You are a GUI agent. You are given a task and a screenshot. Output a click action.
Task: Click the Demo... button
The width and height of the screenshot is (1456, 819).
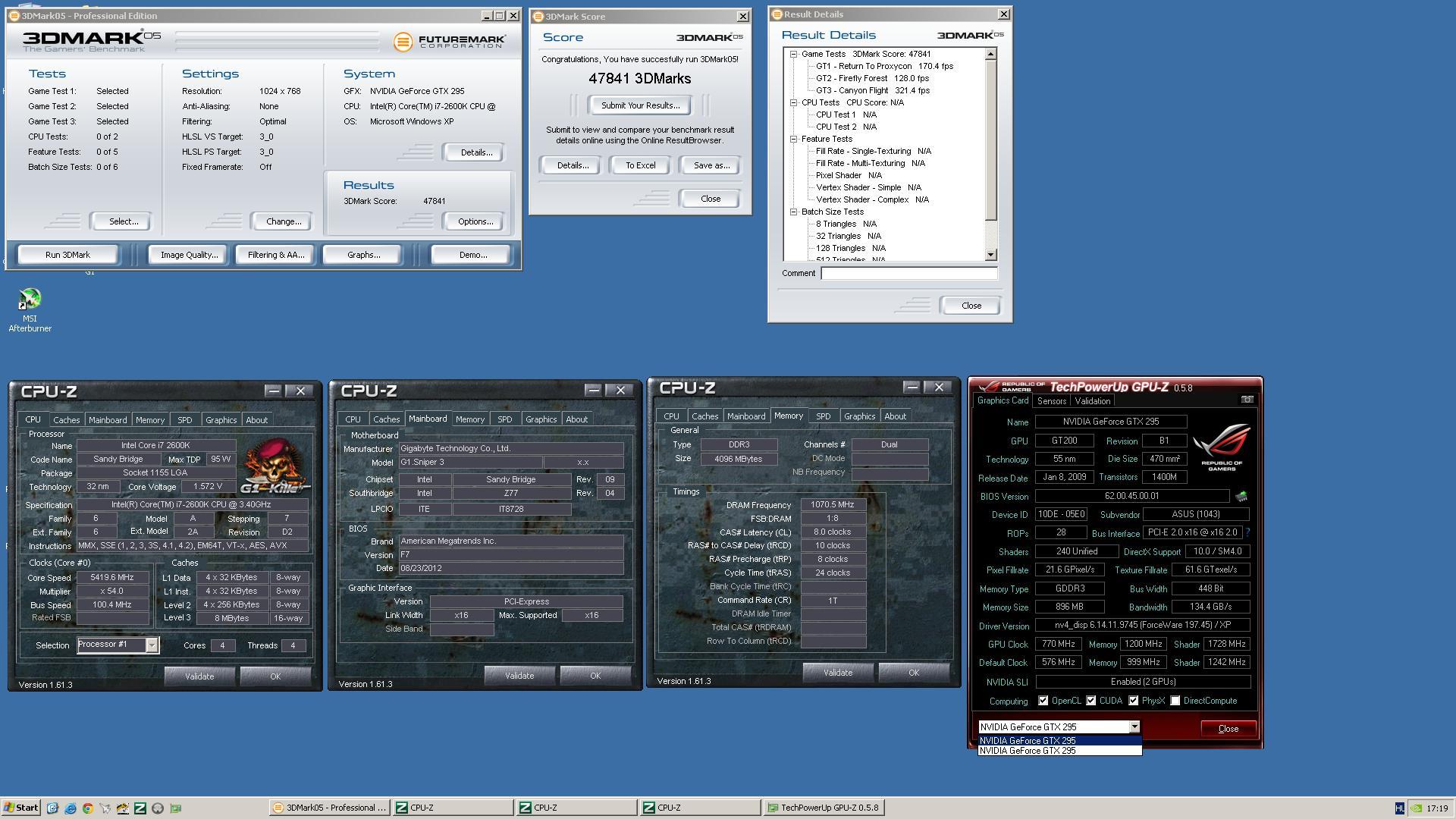[472, 255]
